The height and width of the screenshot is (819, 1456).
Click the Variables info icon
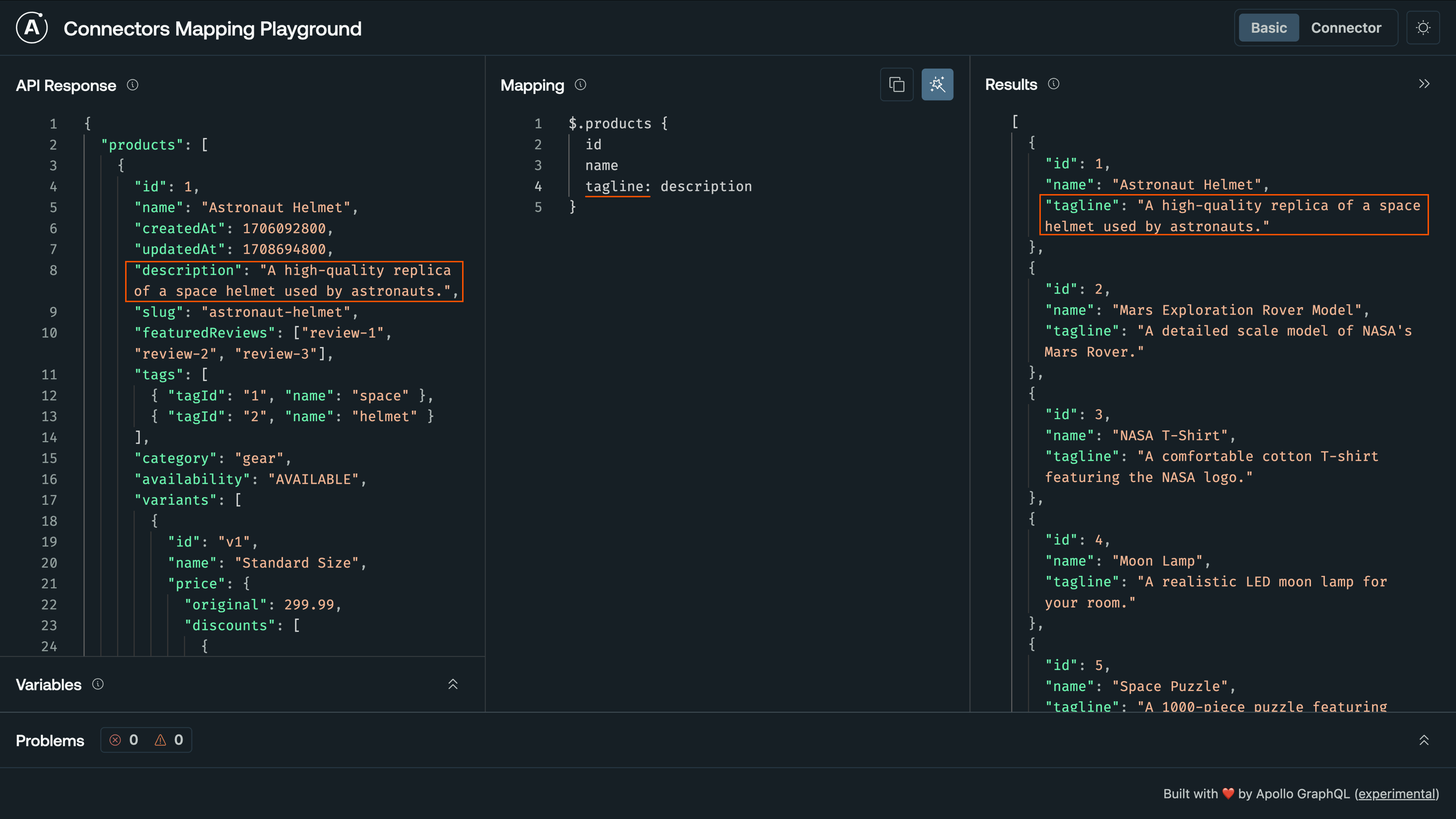(97, 684)
